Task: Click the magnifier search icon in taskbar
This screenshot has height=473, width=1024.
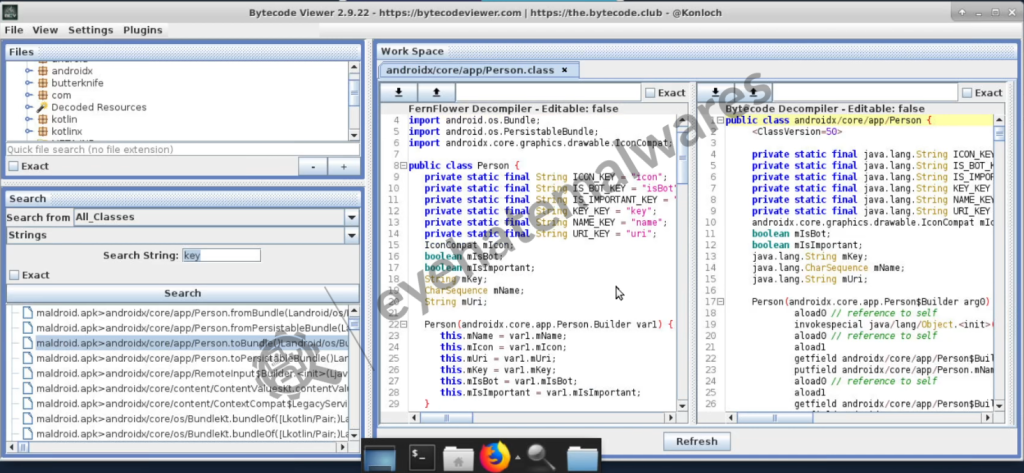Action: [x=540, y=457]
